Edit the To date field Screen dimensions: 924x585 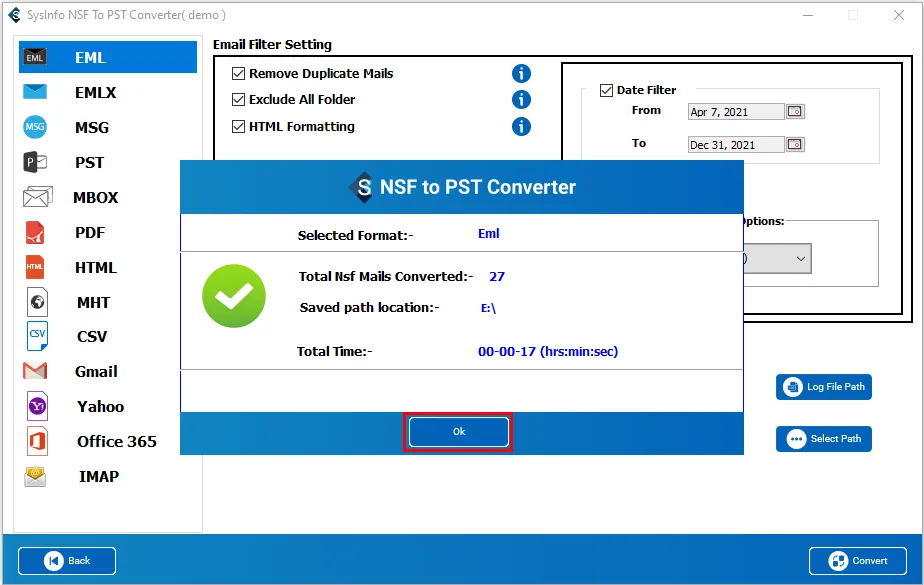point(736,145)
